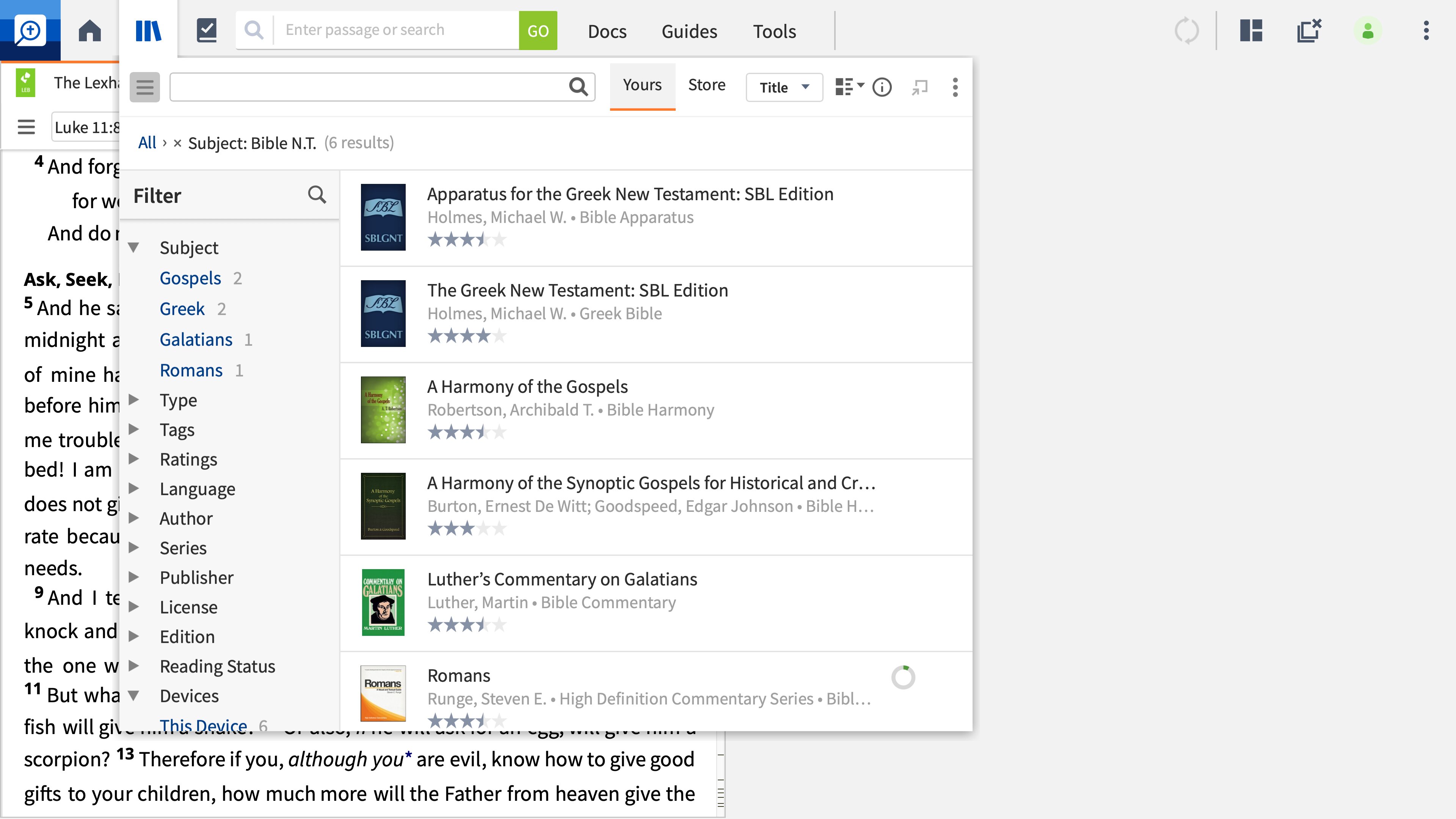1456x819 pixels.
Task: Collapse the Devices filter section
Action: 133,696
